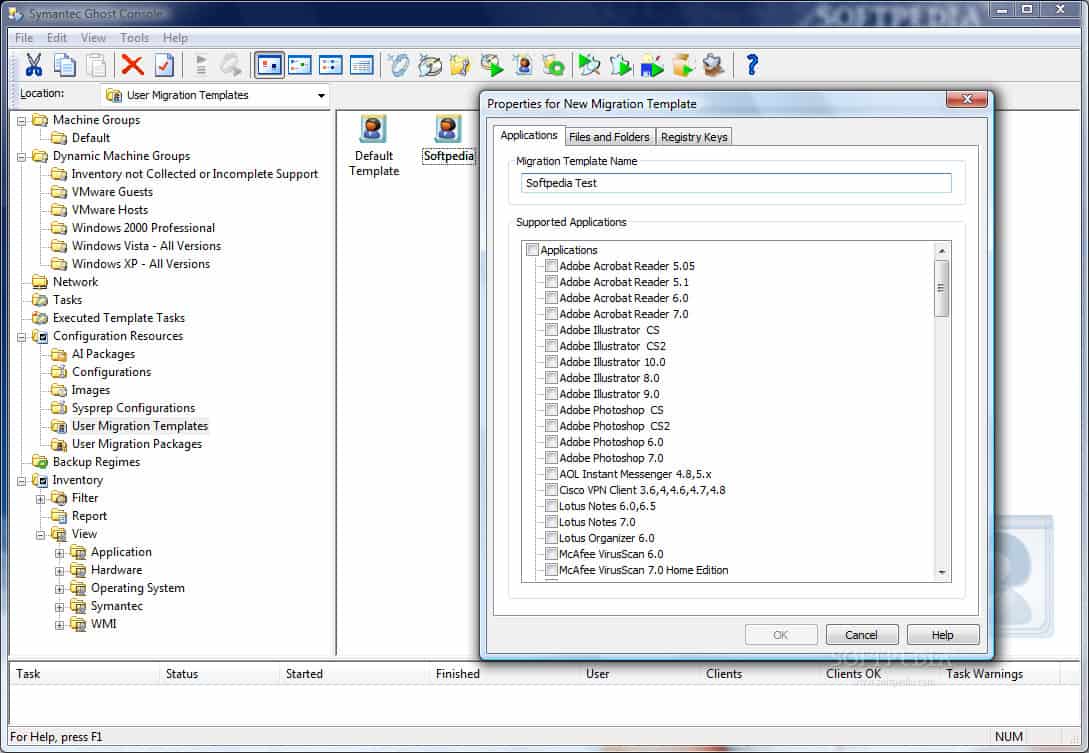Check Adobe Illustrator CS2
Screen dimensions: 1089x753
coord(551,345)
